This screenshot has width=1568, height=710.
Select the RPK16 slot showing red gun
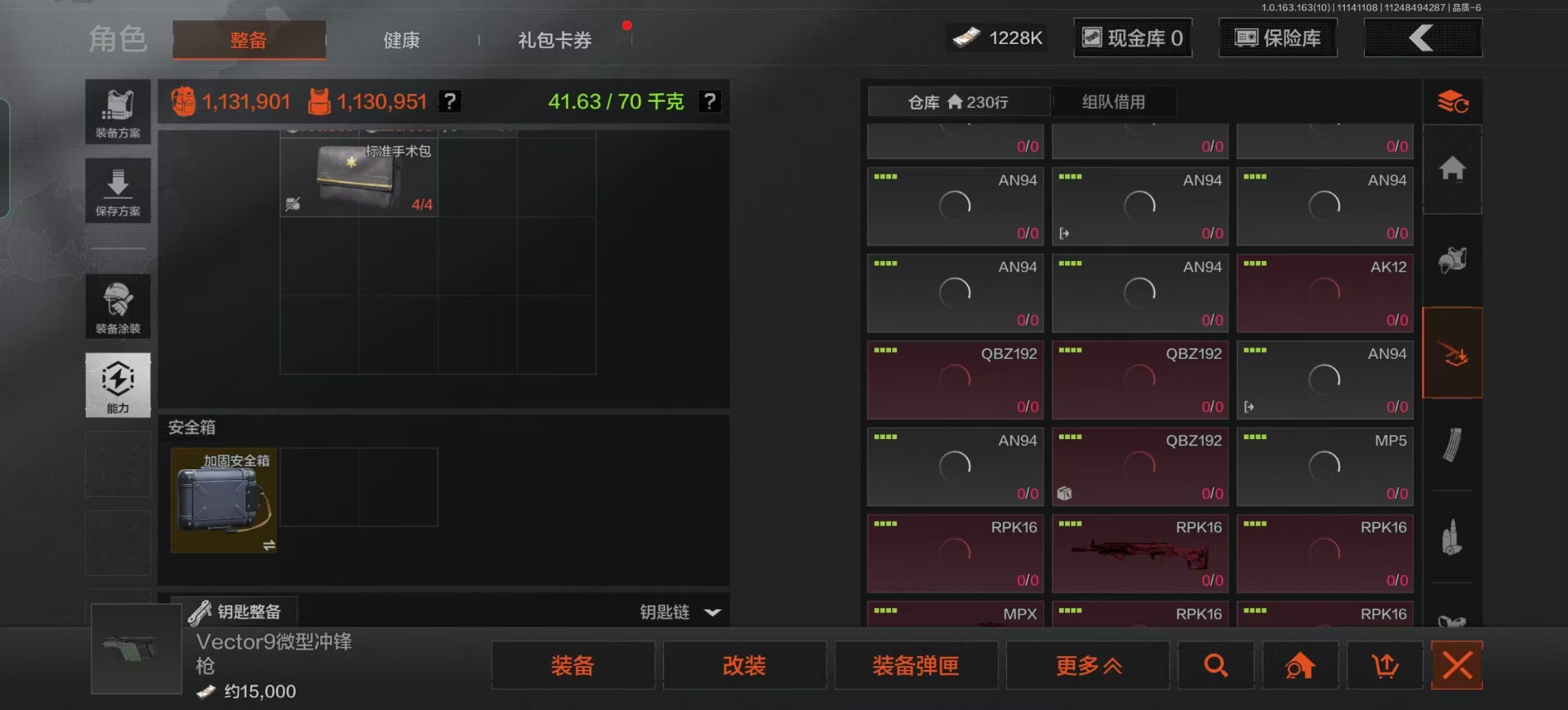pyautogui.click(x=1140, y=553)
